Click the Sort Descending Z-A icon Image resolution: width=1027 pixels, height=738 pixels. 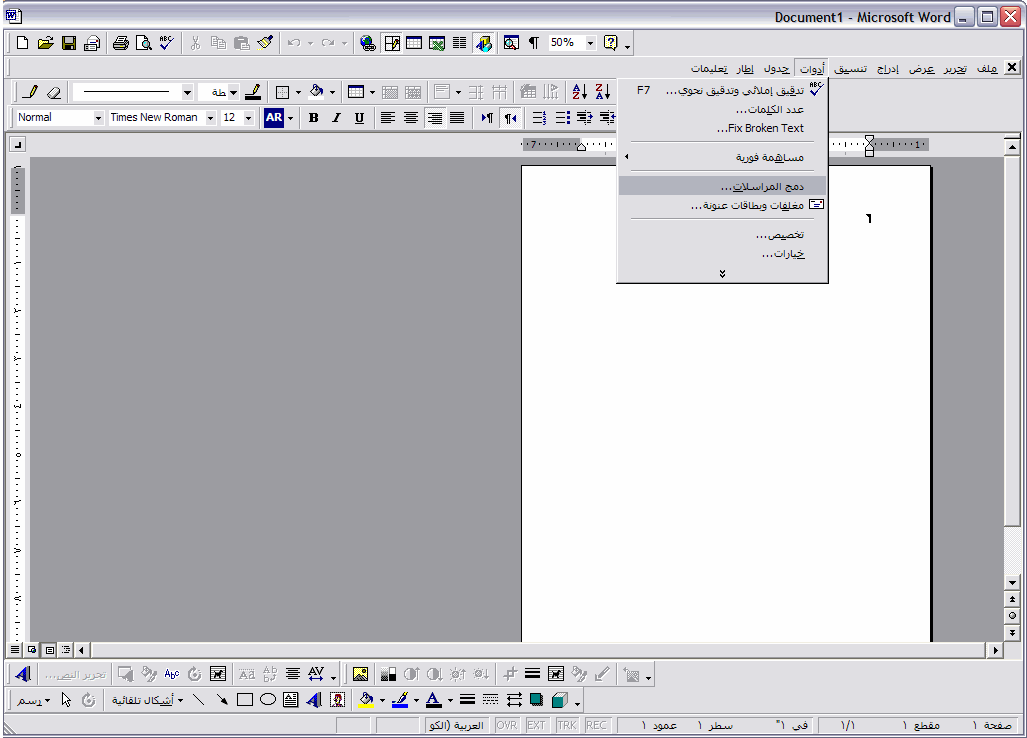[603, 92]
